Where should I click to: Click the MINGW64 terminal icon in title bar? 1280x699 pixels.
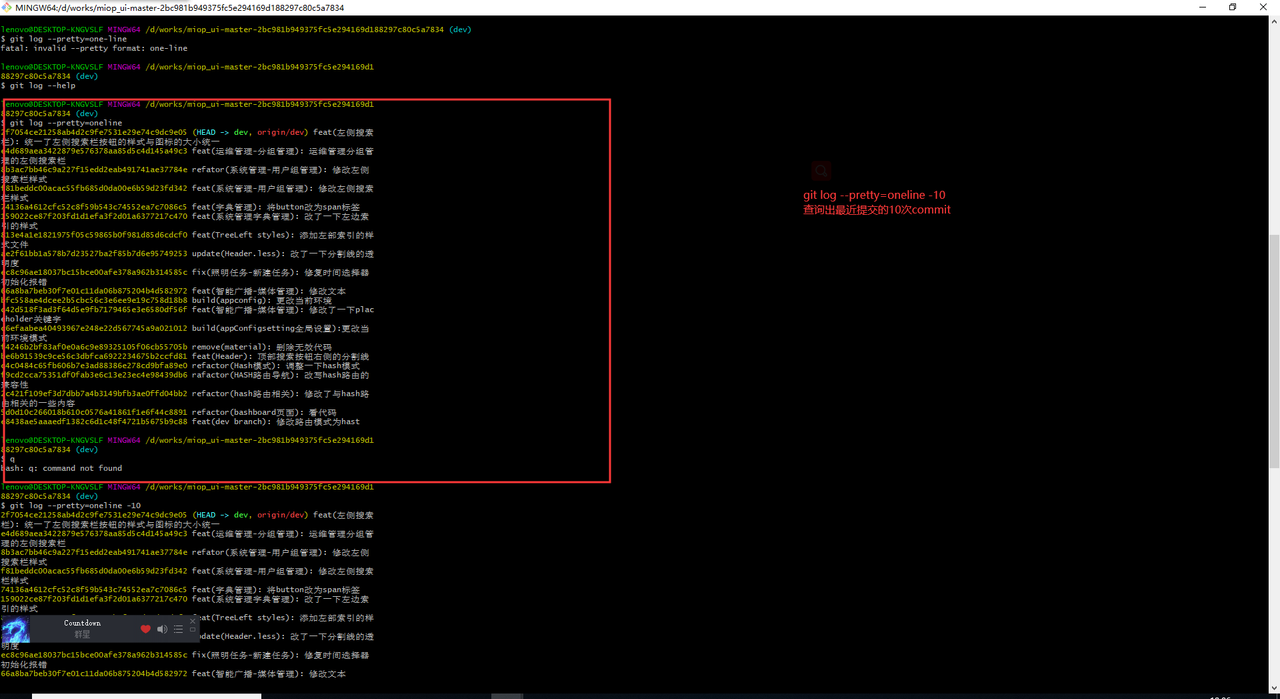7,7
